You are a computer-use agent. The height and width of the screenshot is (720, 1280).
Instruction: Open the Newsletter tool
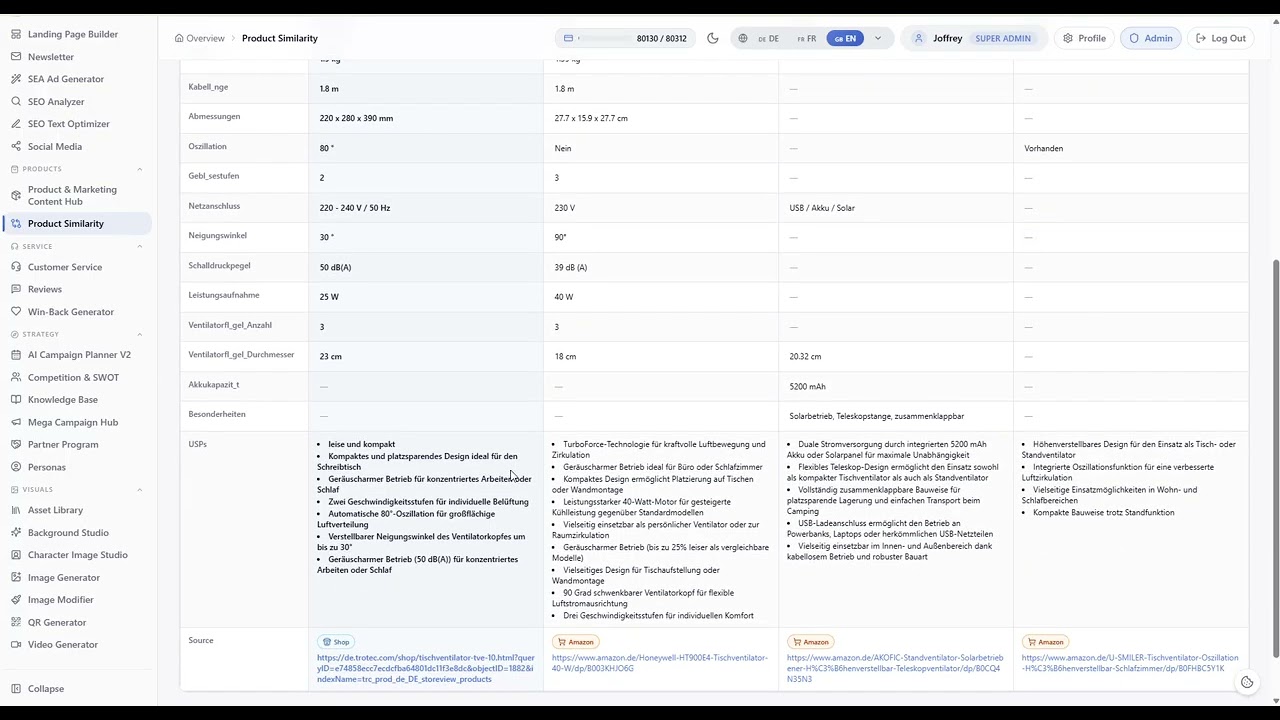coord(51,57)
